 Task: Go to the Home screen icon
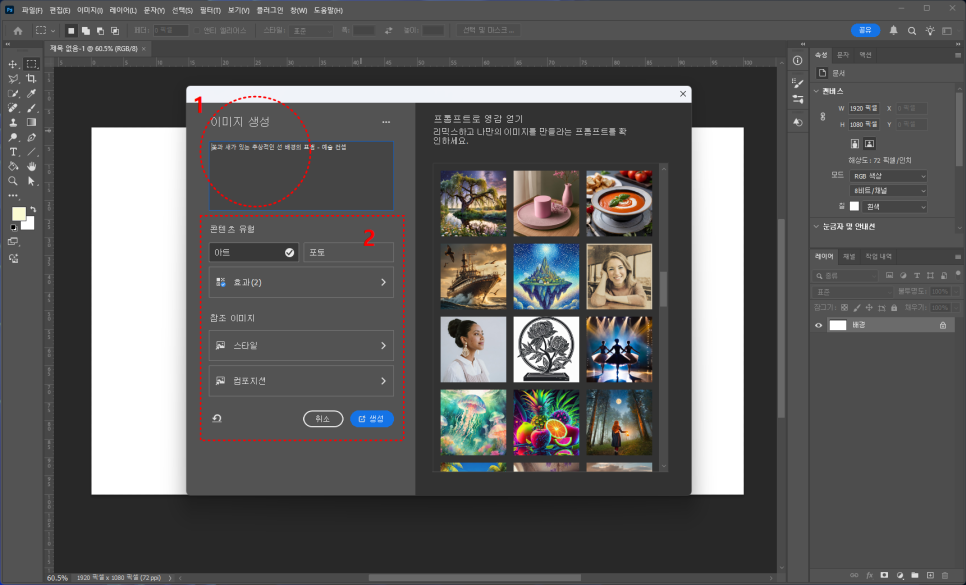coord(18,30)
